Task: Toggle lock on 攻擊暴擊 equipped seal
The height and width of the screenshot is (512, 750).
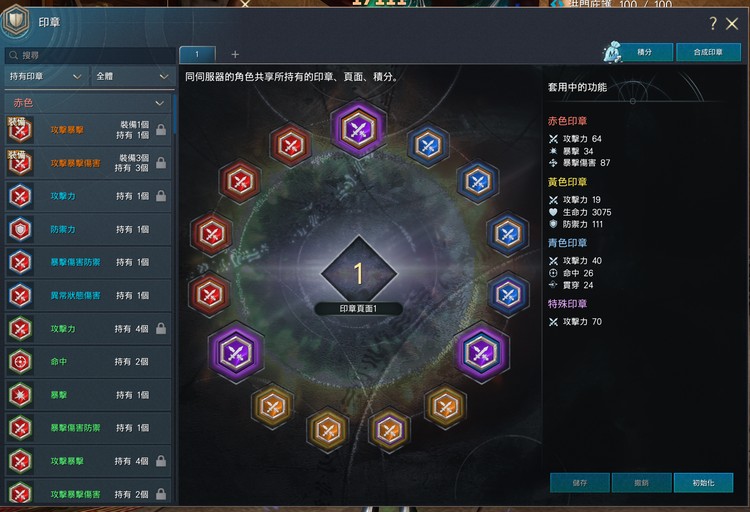Action: click(161, 129)
